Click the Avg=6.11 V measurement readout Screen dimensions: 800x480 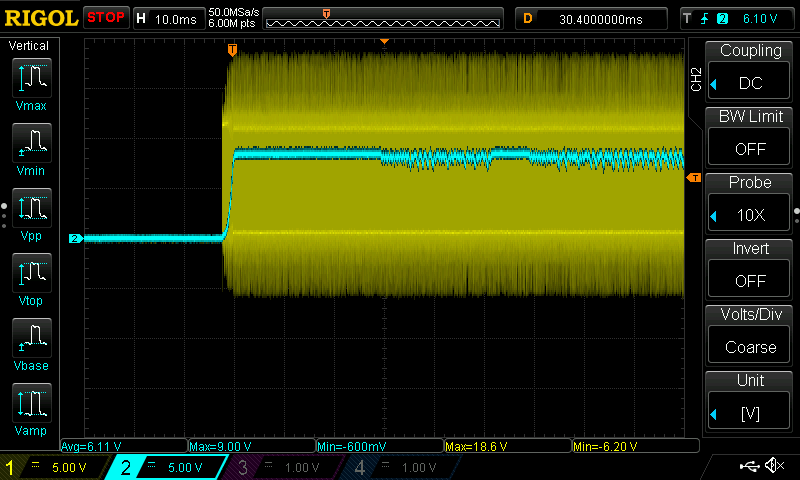point(124,446)
